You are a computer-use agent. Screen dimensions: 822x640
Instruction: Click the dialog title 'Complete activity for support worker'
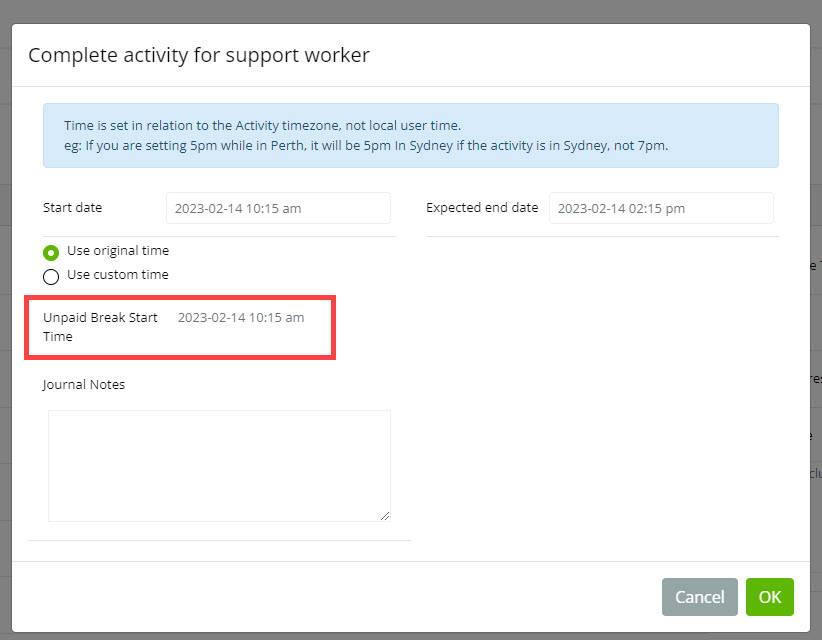point(199,55)
